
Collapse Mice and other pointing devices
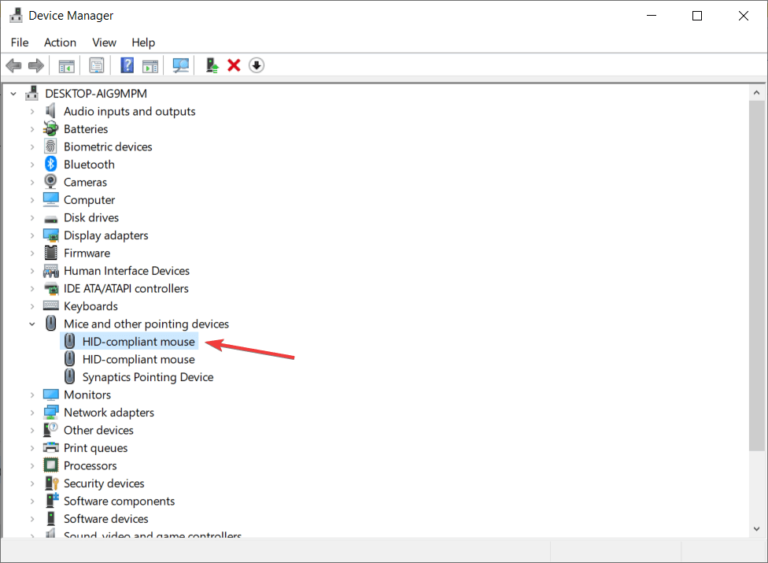pos(32,324)
